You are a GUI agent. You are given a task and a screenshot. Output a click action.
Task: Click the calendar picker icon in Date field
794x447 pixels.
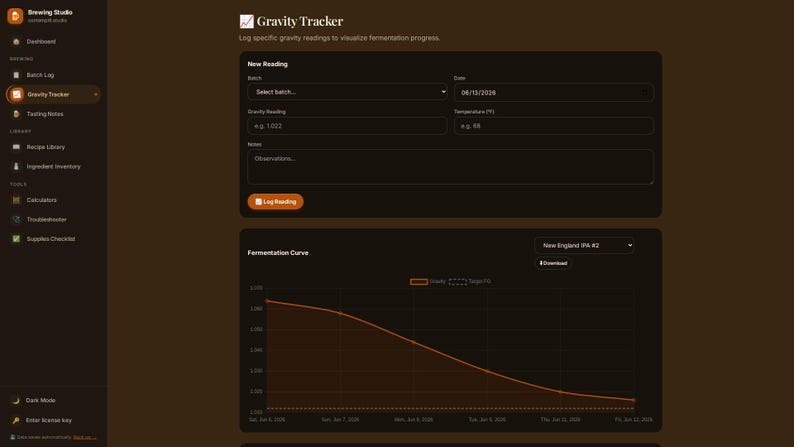coord(644,92)
